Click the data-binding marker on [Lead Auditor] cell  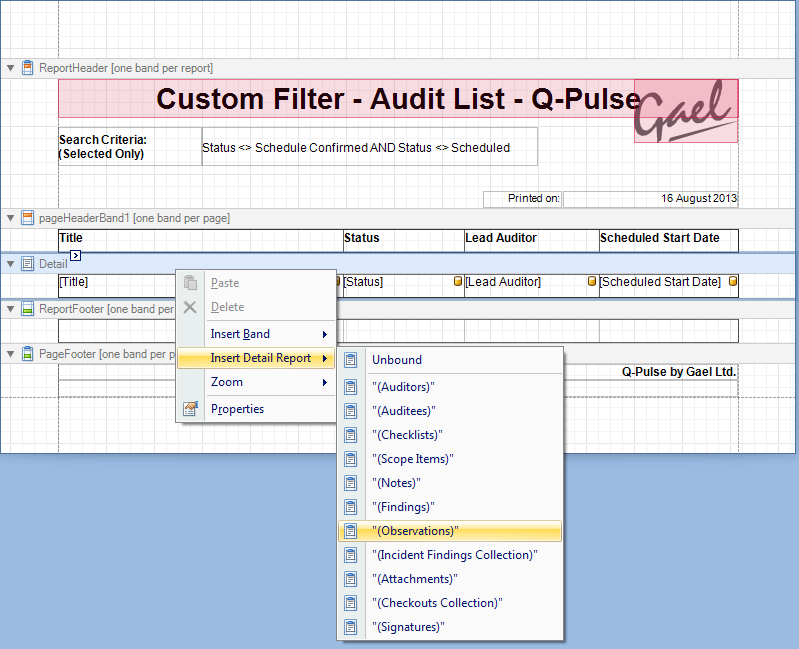(x=592, y=281)
